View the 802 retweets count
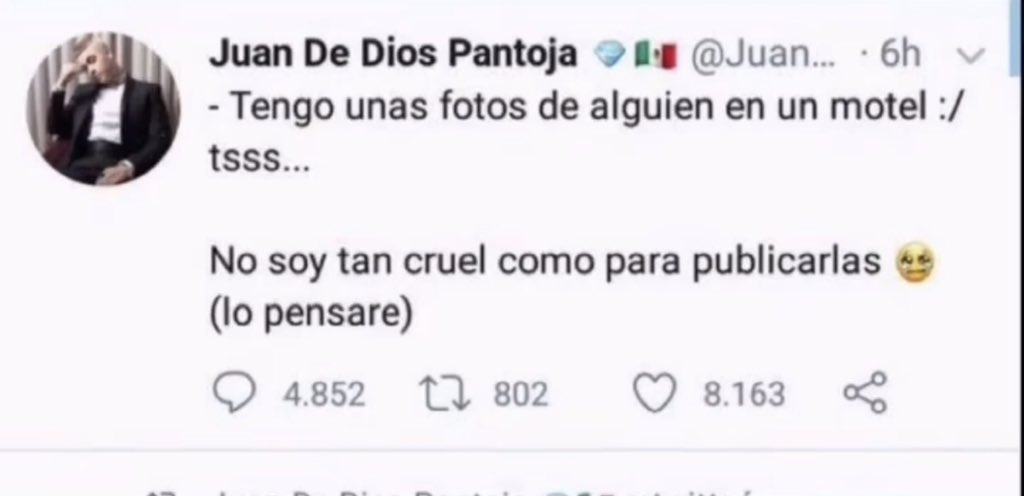 520,395
